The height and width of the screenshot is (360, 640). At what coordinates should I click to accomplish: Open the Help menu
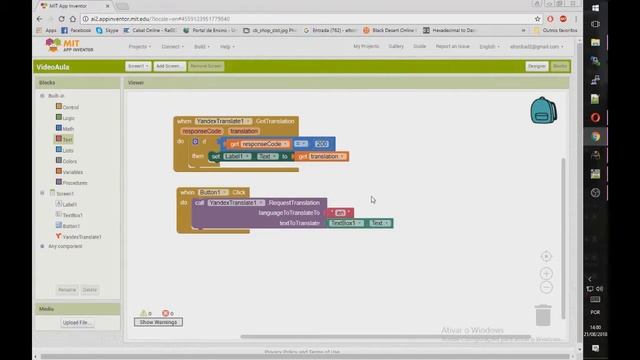[227, 47]
